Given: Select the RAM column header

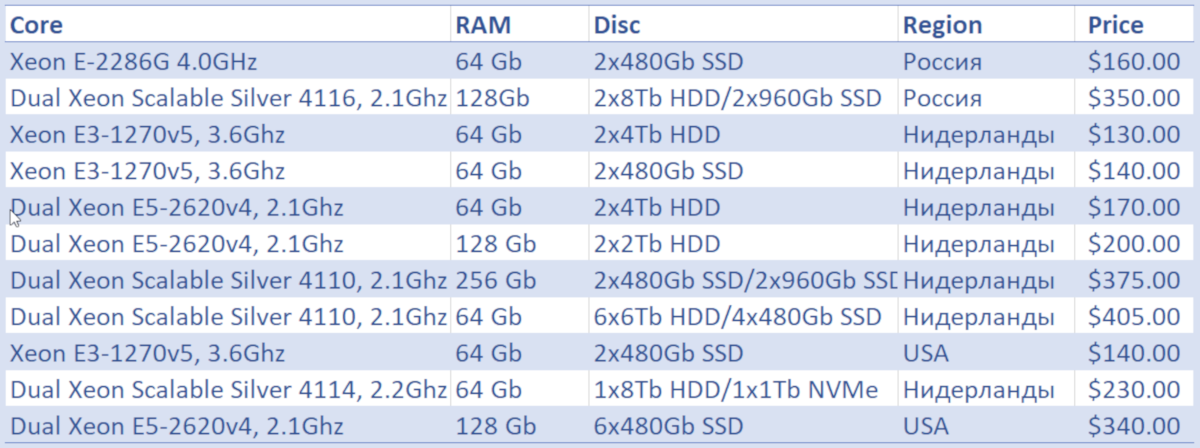Looking at the screenshot, I should [518, 25].
